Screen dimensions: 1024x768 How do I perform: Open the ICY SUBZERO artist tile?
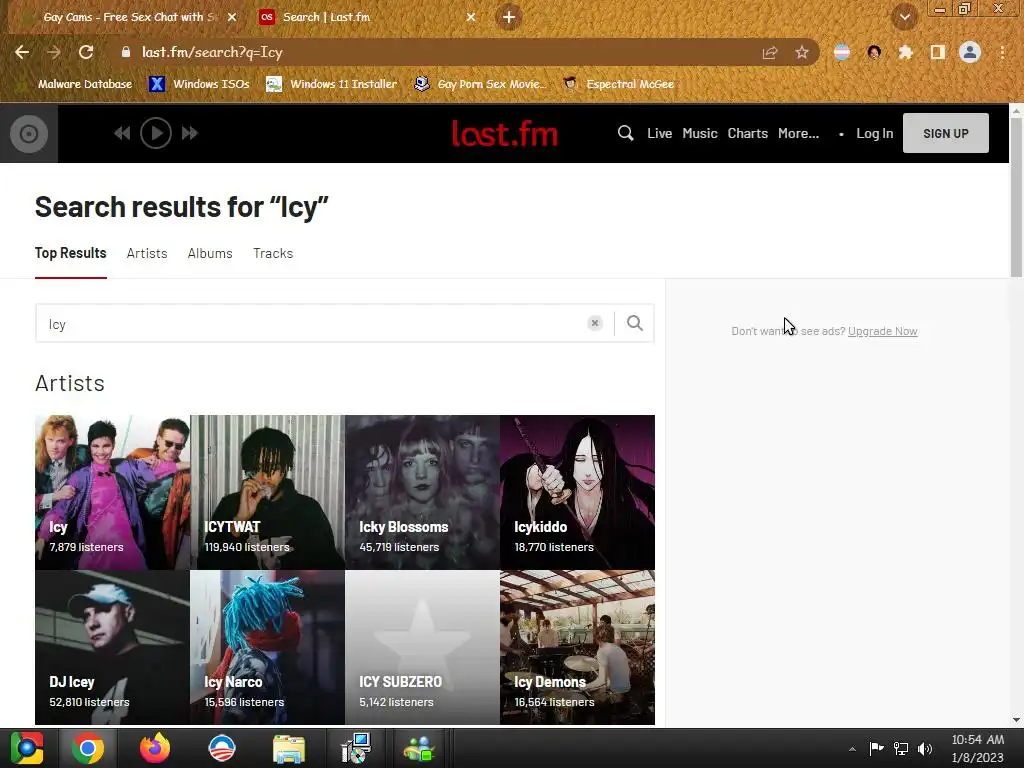click(422, 647)
